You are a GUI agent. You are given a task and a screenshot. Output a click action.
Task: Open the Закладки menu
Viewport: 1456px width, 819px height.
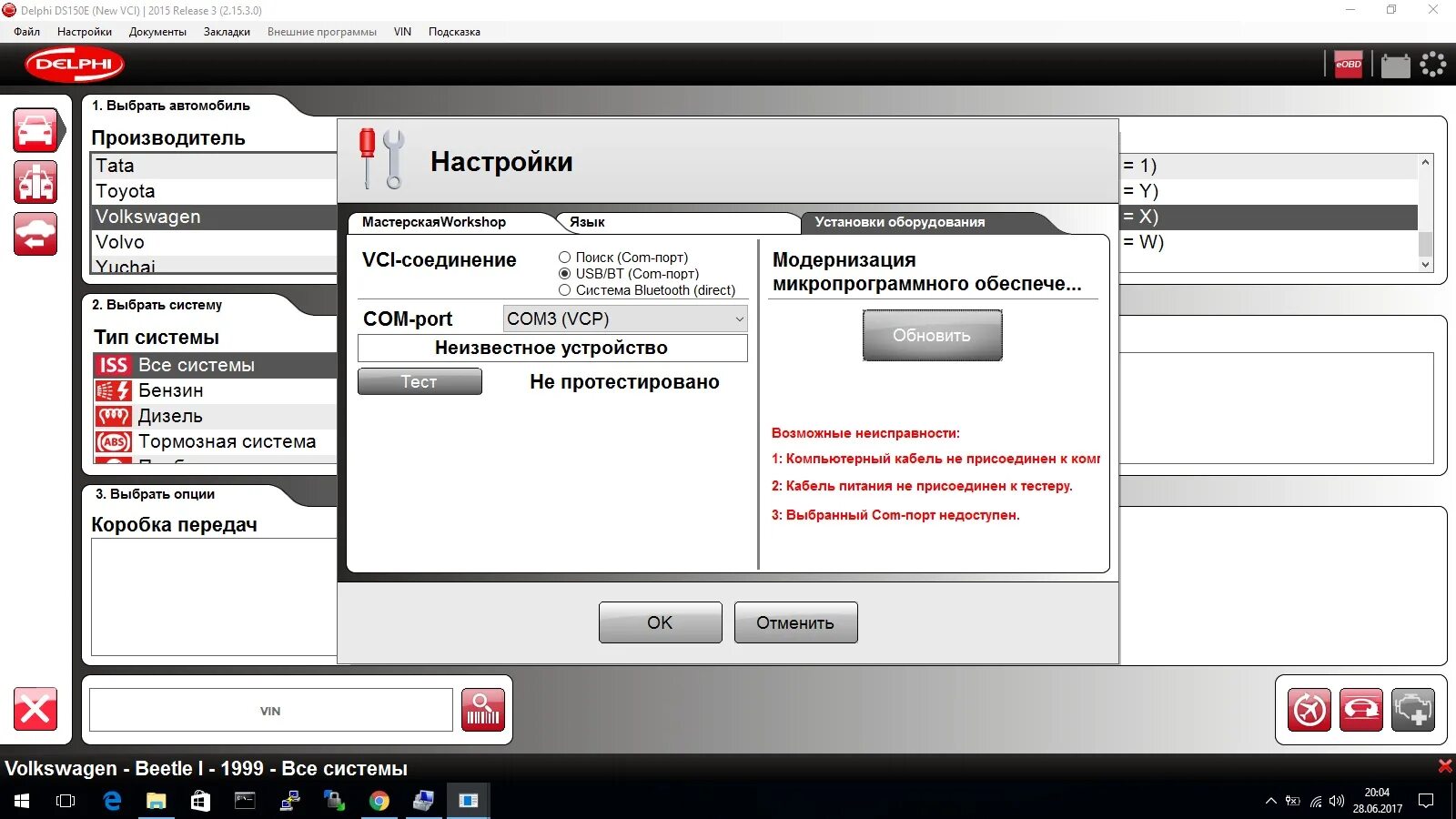pyautogui.click(x=227, y=32)
